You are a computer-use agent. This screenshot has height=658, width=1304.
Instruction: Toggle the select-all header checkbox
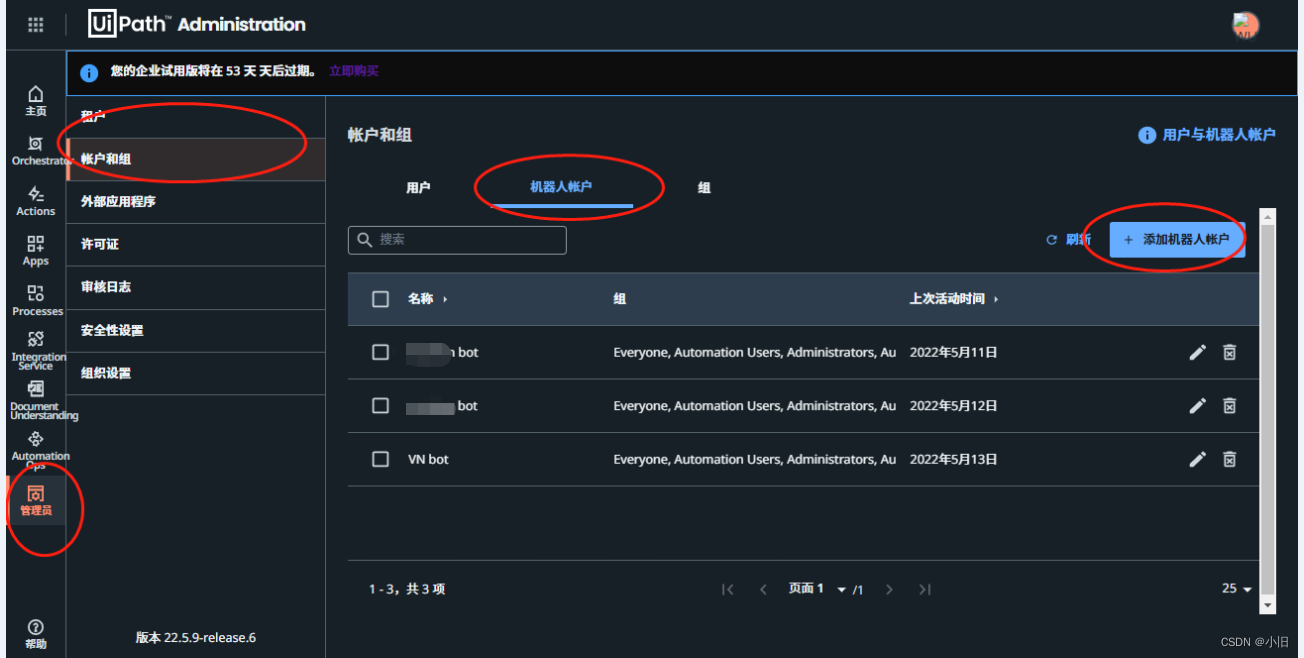pos(380,299)
